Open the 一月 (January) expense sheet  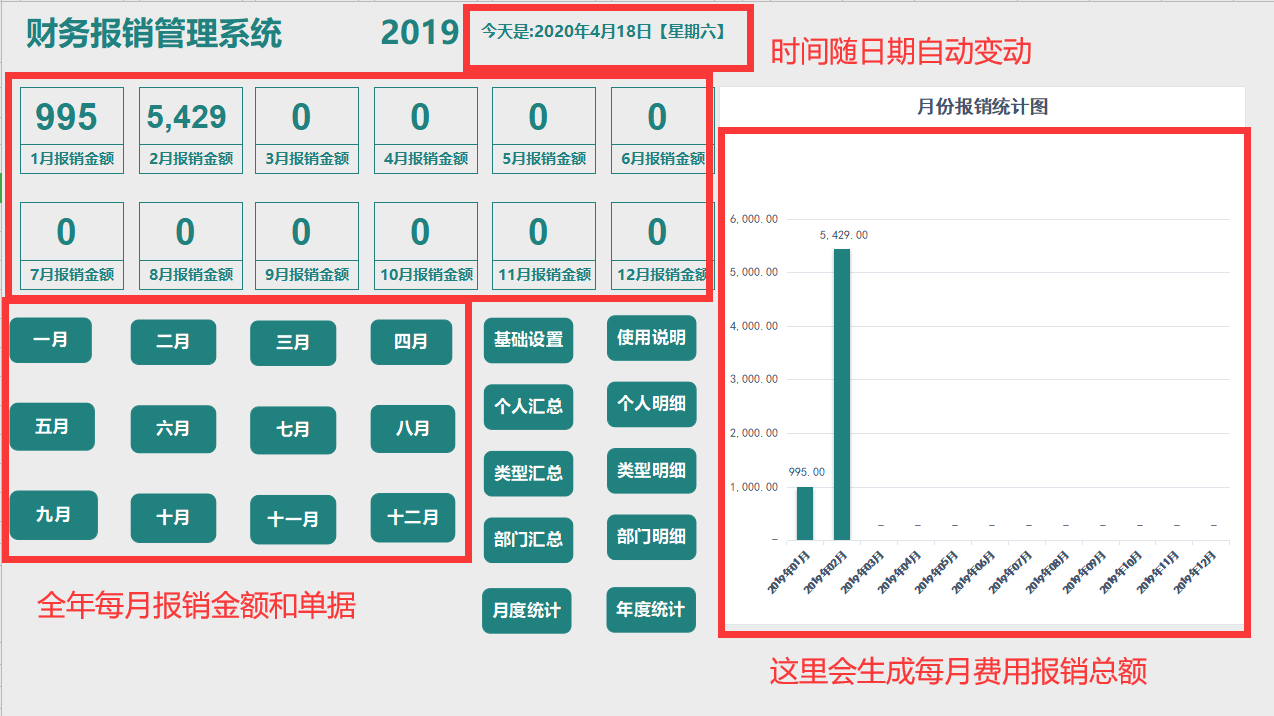point(50,339)
